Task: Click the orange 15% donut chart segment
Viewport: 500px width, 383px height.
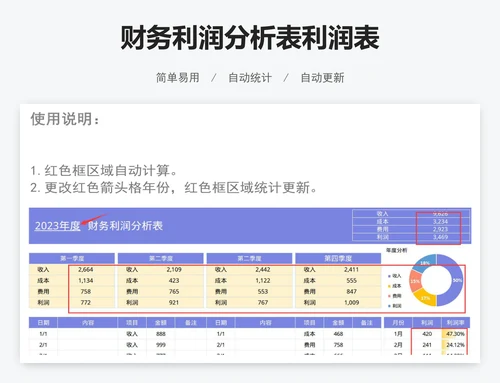Action: 415,281
